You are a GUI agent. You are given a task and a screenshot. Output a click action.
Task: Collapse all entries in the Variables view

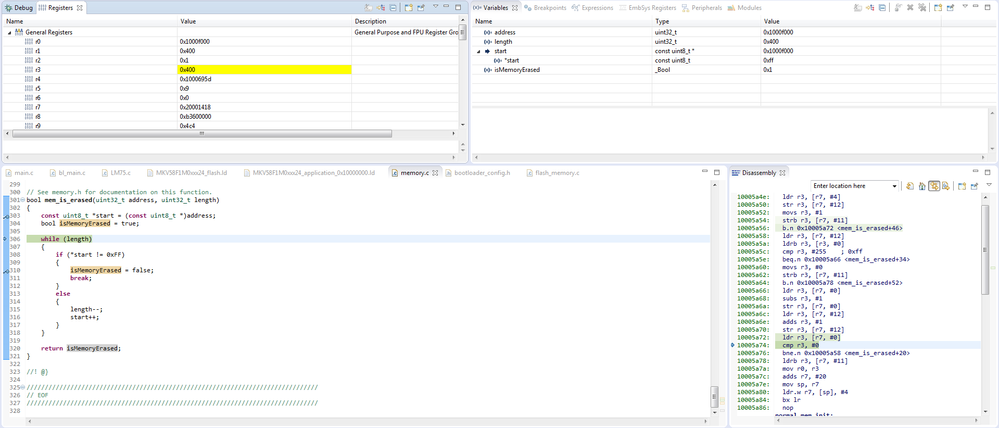882,8
